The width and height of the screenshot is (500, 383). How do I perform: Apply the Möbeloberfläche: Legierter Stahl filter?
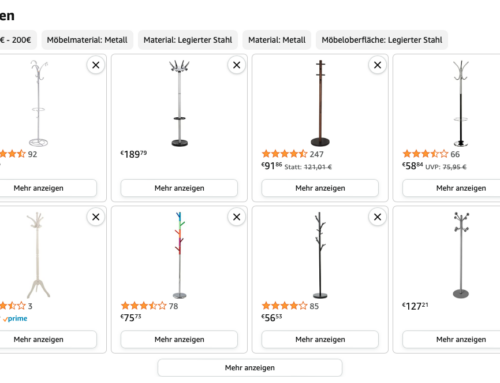pos(382,40)
